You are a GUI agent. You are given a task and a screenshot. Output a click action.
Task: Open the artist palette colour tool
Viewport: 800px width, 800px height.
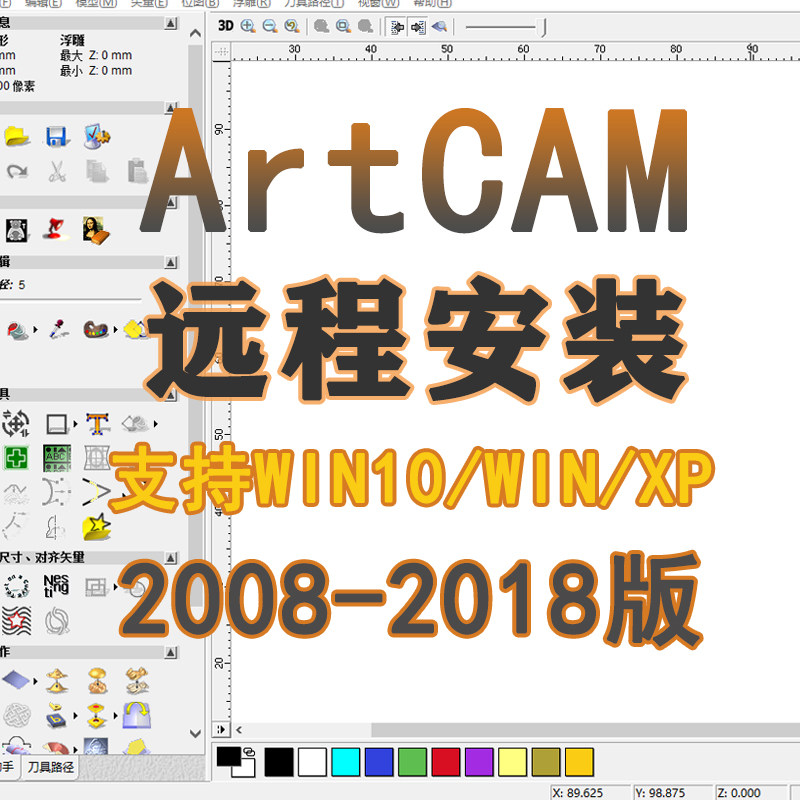click(96, 330)
